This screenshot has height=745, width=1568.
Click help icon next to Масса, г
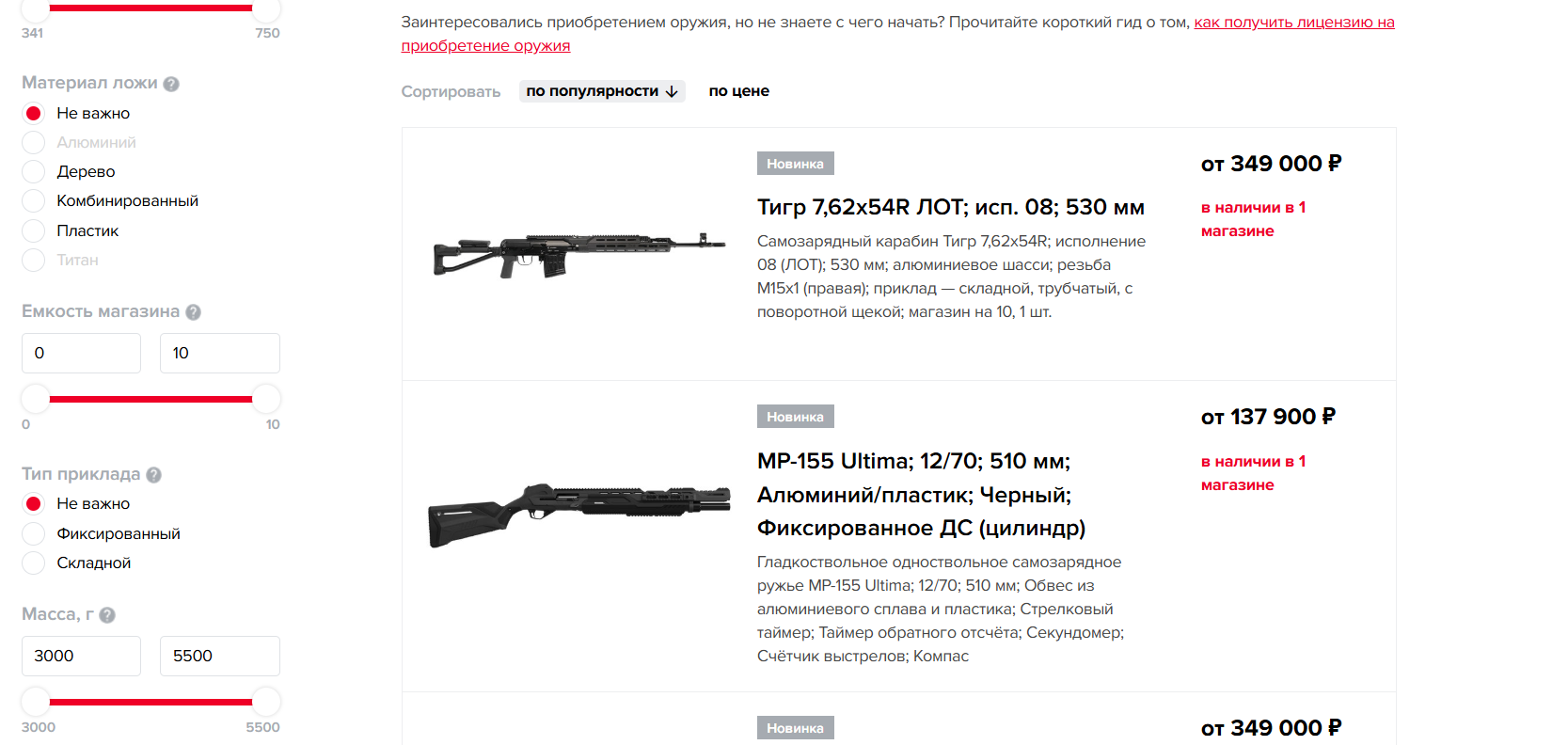coord(107,615)
